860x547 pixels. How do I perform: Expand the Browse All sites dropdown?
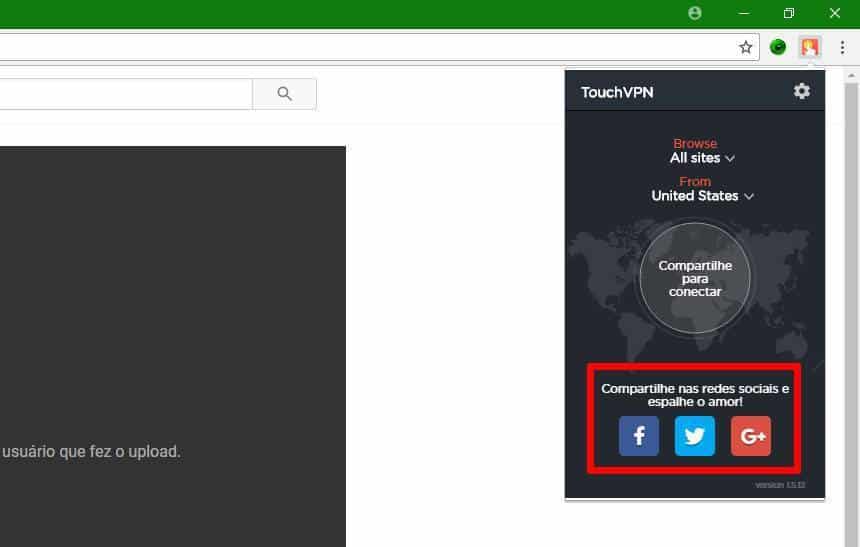701,158
